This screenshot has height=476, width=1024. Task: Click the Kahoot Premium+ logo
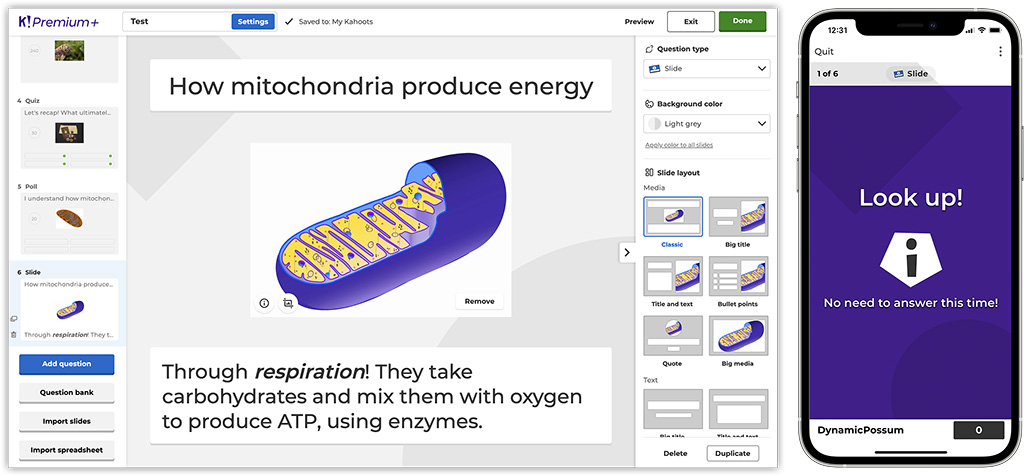pos(59,22)
